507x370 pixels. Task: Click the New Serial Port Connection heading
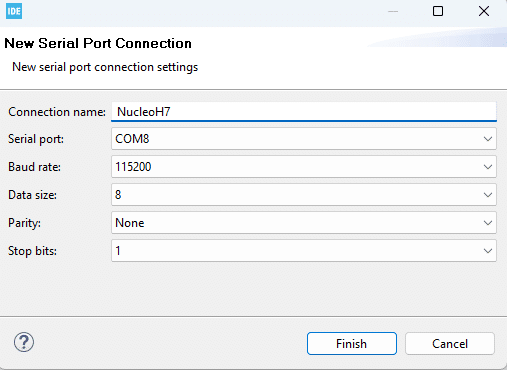(98, 43)
